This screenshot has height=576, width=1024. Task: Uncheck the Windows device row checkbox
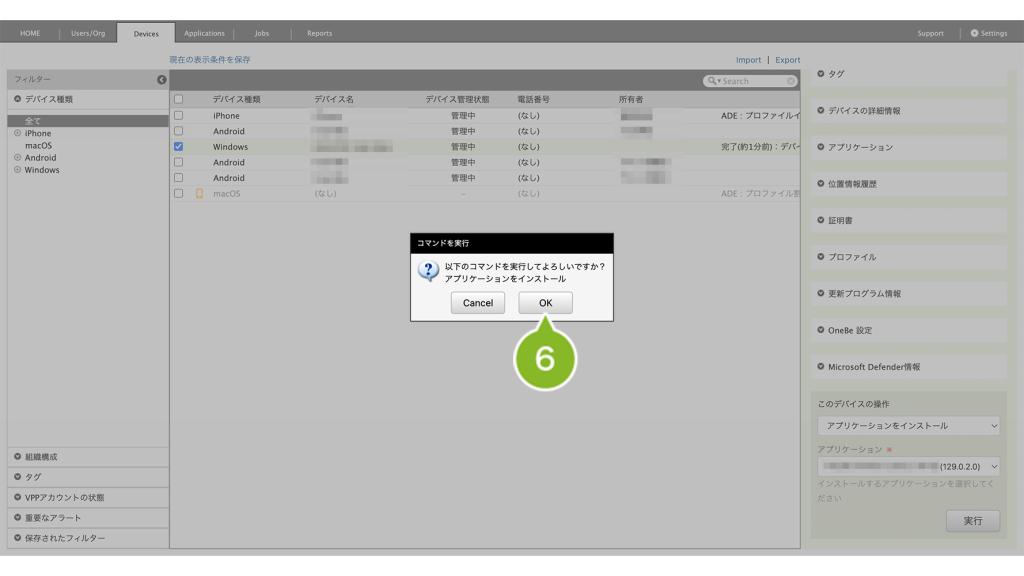tap(179, 147)
